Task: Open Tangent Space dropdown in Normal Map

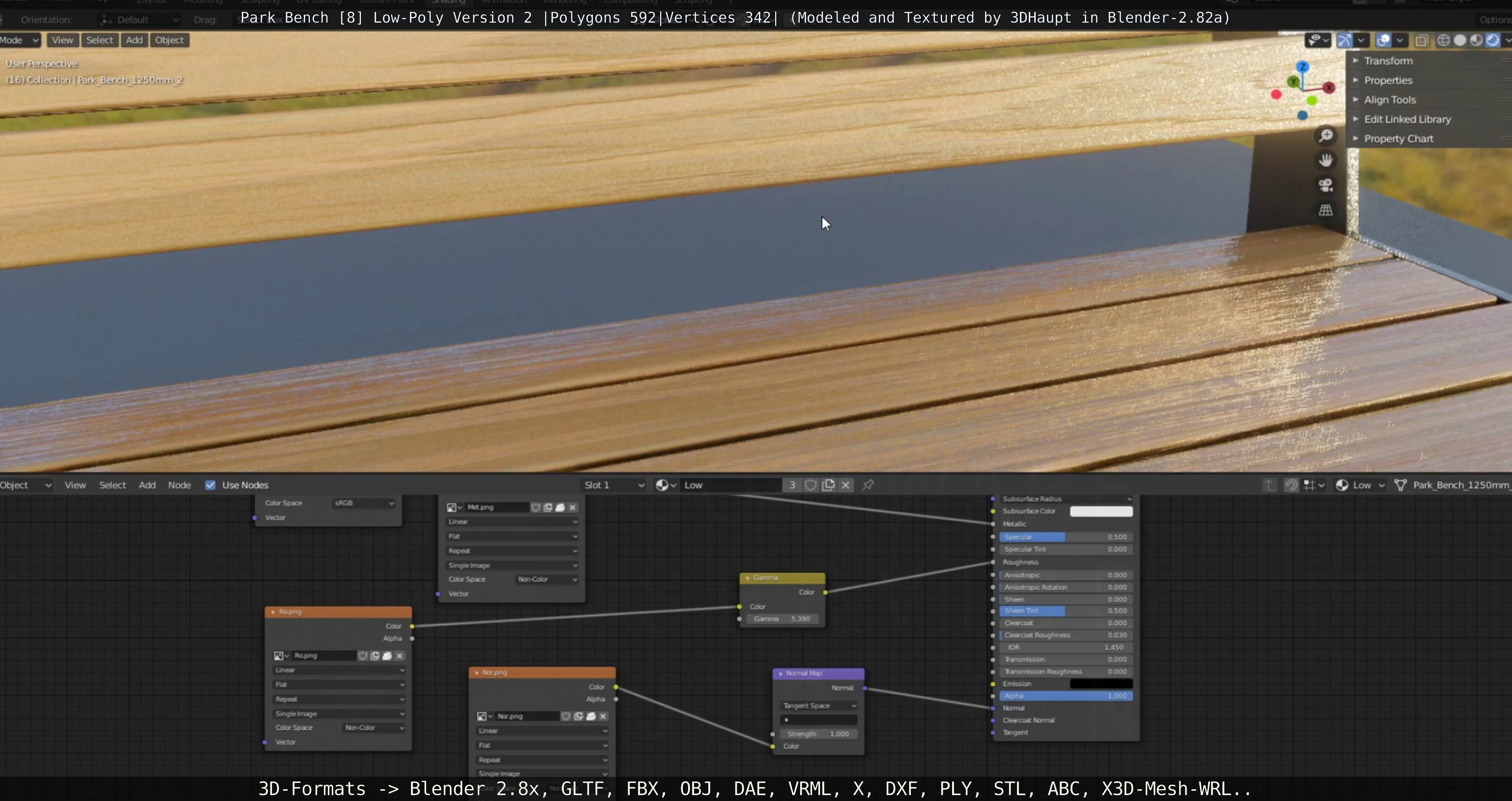Action: pyautogui.click(x=819, y=705)
